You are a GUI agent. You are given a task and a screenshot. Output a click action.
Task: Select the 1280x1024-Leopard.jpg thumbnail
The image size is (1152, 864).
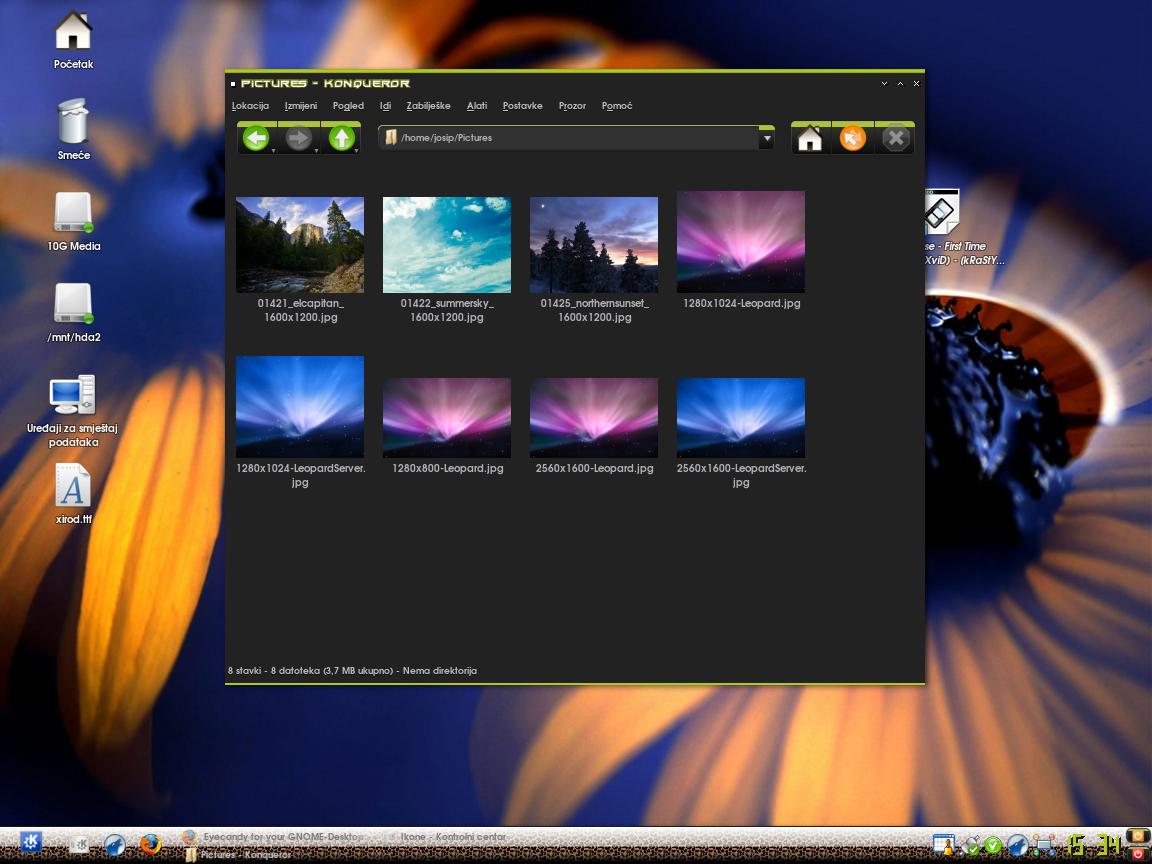pos(741,242)
